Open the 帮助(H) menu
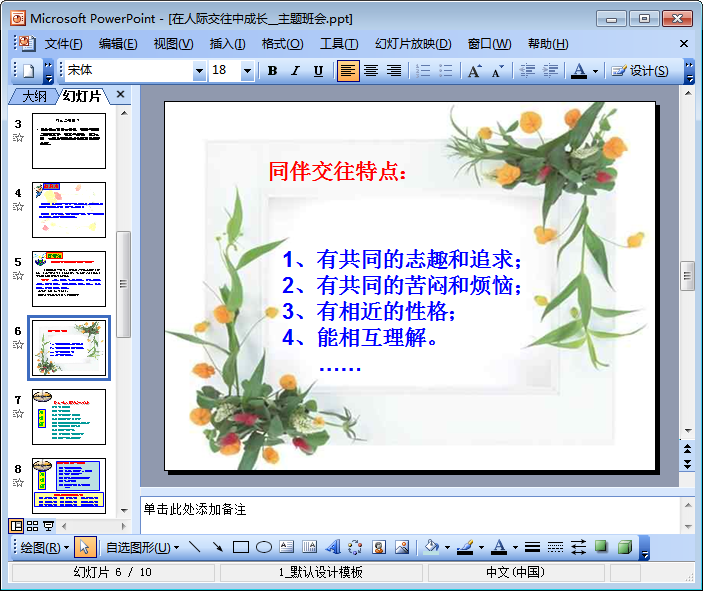Screen dimensions: 703x591 point(548,44)
